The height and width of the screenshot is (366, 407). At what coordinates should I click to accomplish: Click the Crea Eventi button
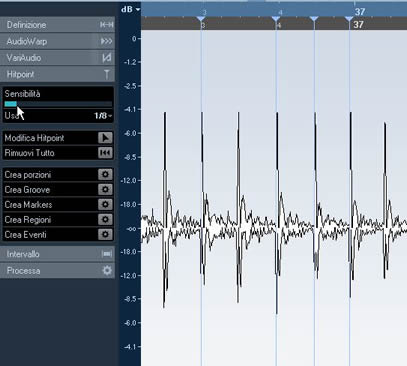click(x=58, y=235)
